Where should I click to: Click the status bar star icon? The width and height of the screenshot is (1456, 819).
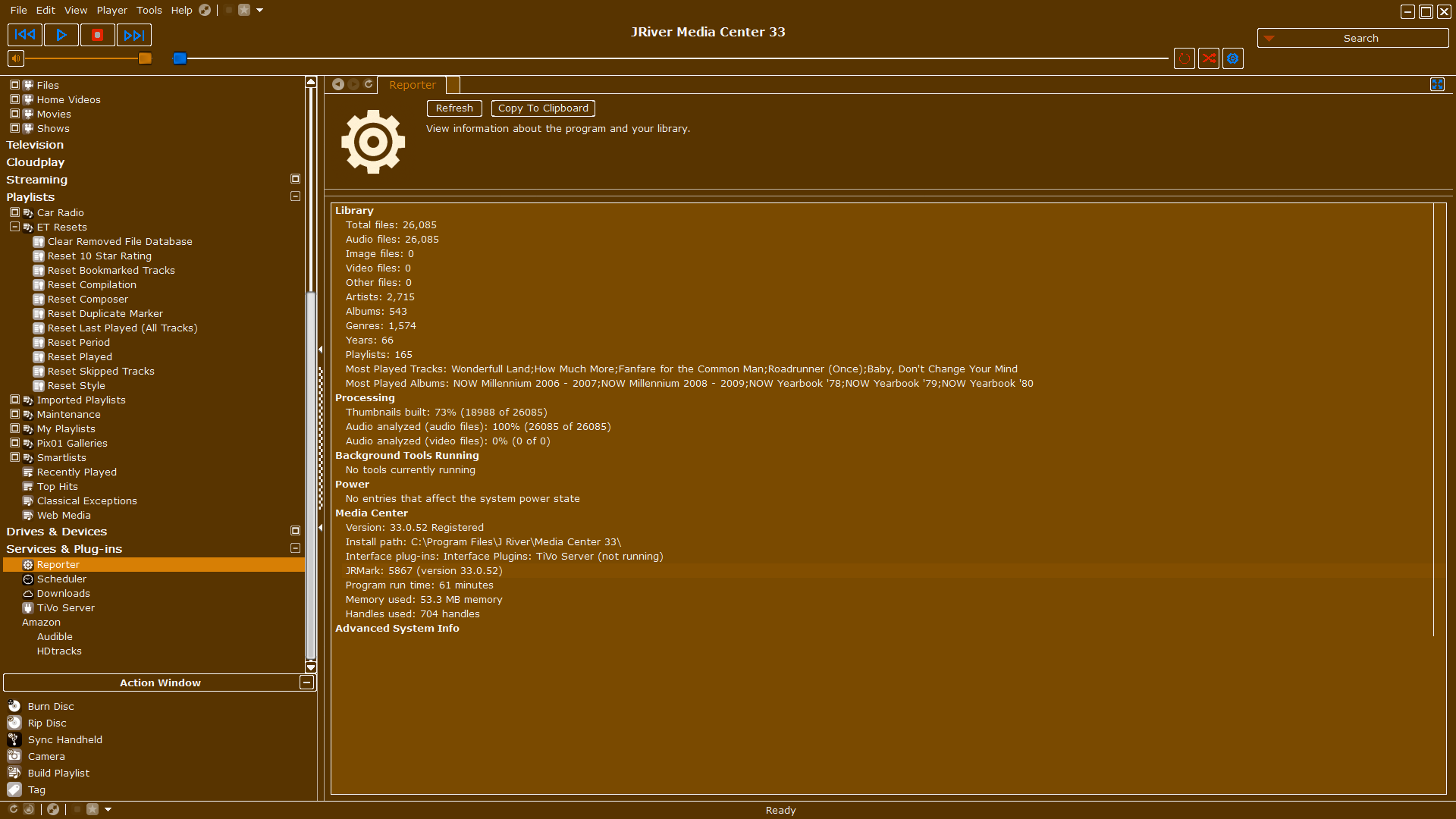(x=93, y=809)
